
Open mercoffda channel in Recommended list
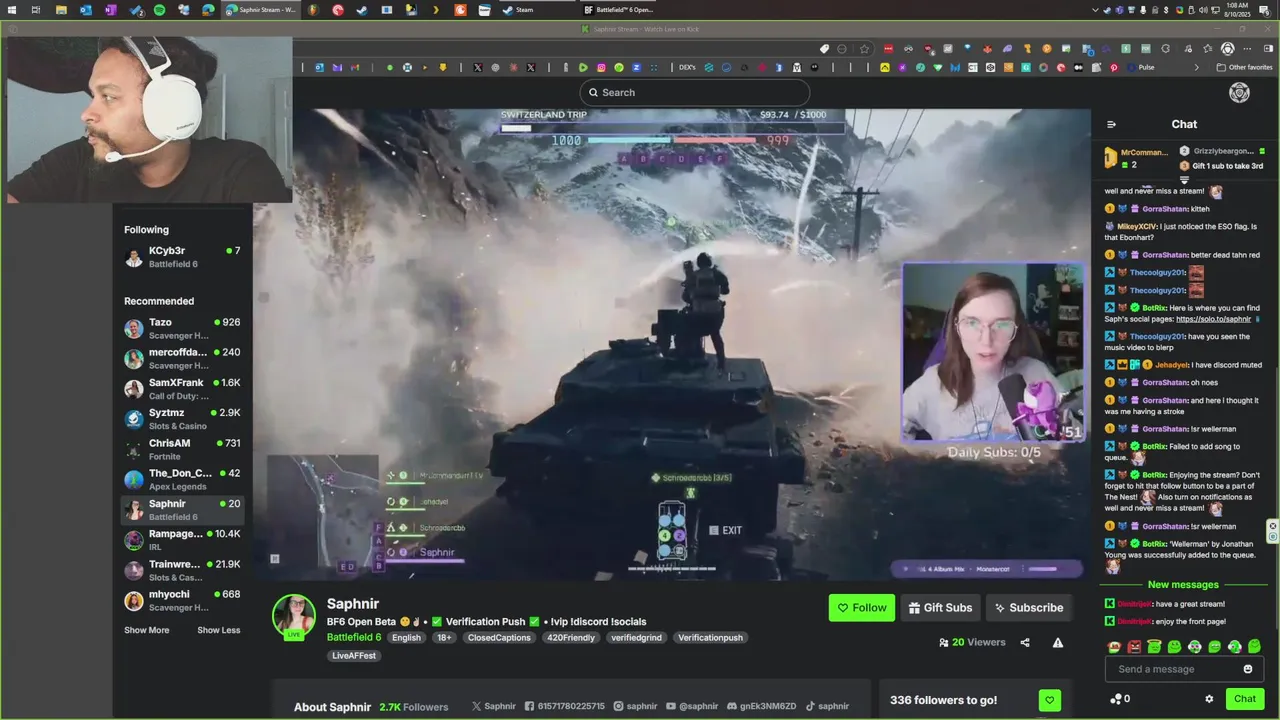[x=182, y=359]
